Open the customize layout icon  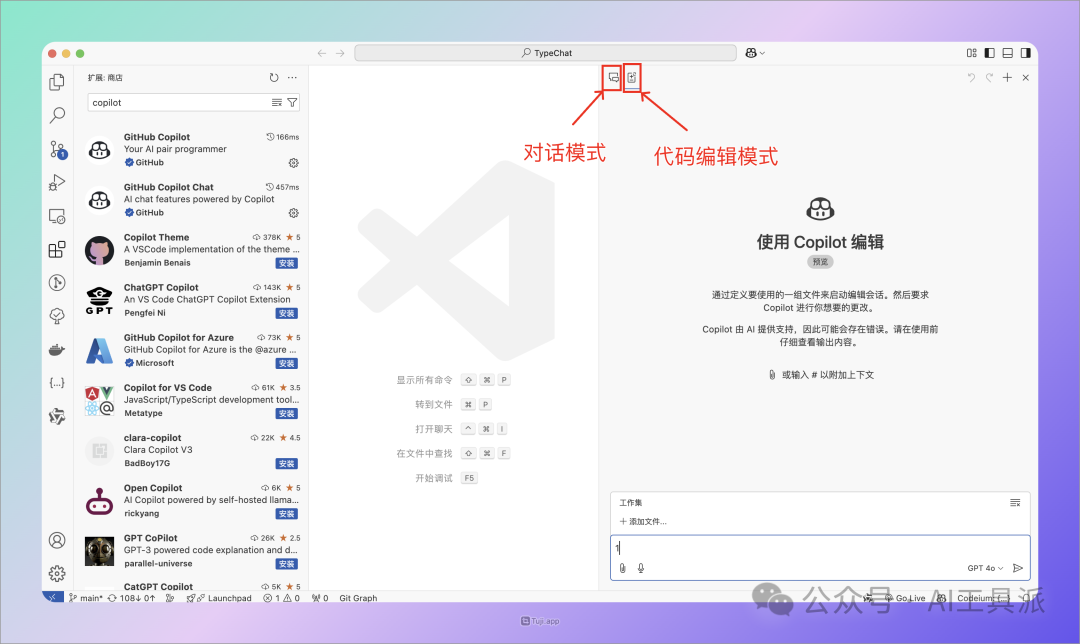(x=972, y=53)
